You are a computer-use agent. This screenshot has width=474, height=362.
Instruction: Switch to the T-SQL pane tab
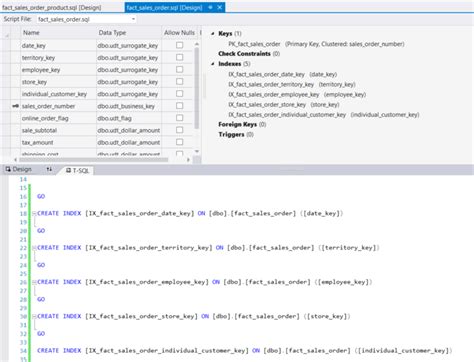(x=77, y=170)
